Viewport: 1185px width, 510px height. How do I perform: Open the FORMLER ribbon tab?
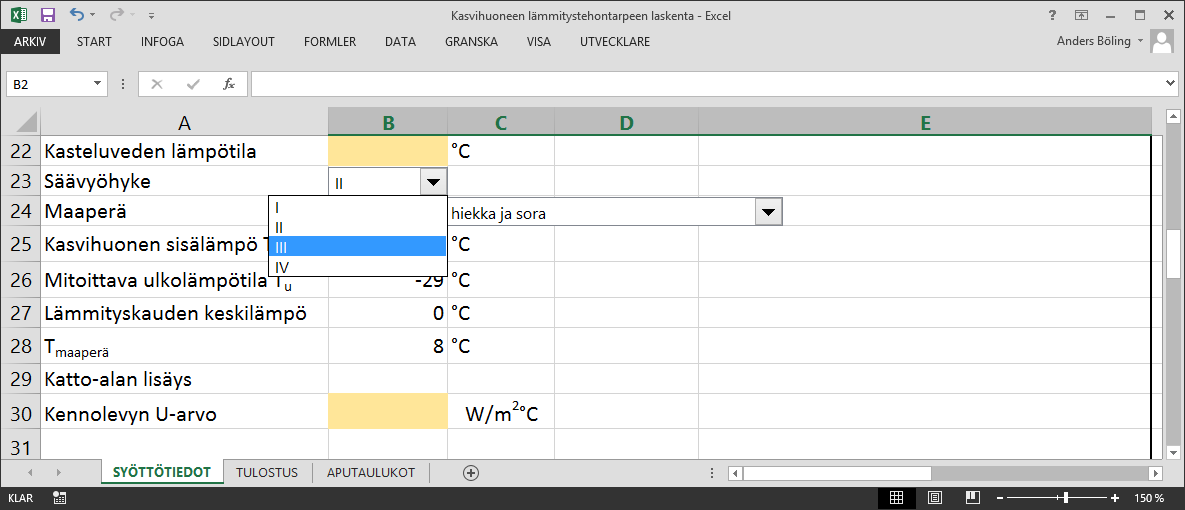[330, 42]
